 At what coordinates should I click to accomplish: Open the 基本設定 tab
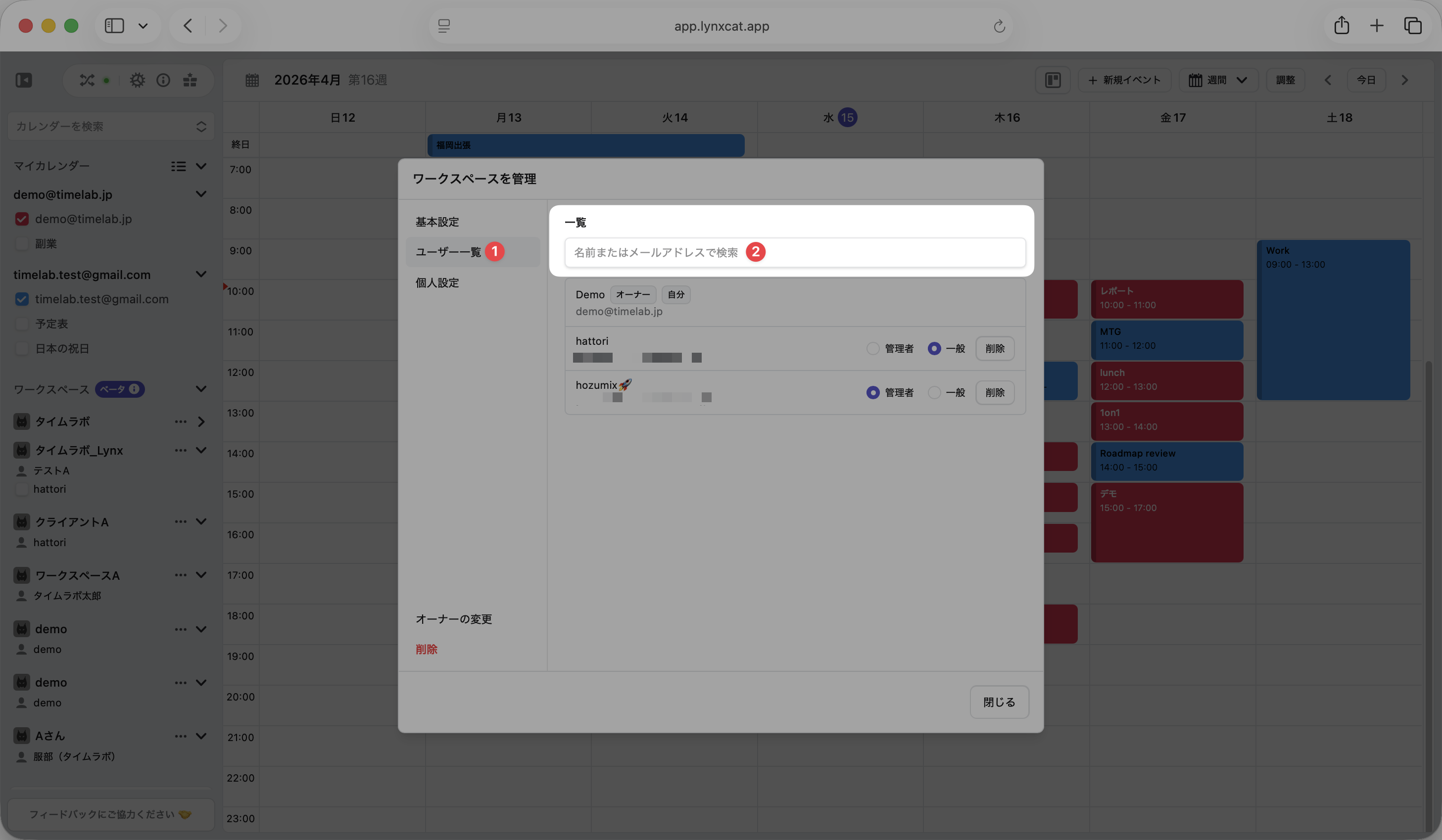tap(437, 222)
